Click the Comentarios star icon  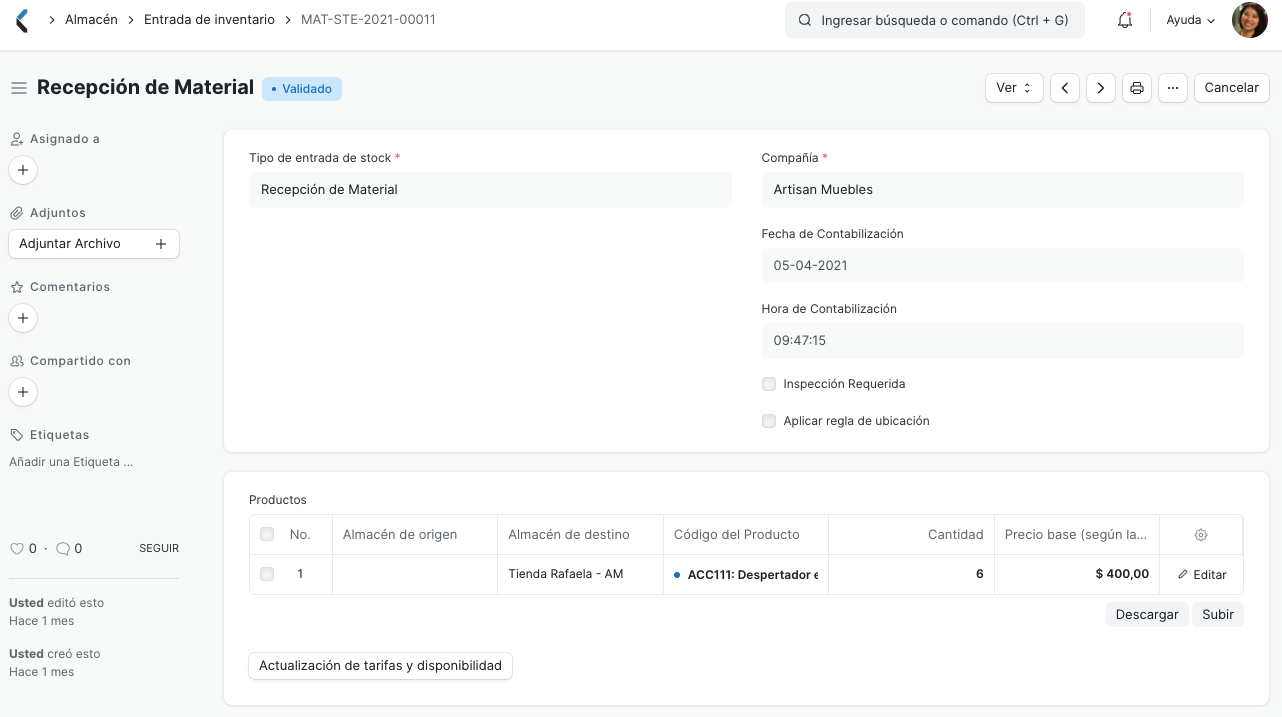coord(16,287)
